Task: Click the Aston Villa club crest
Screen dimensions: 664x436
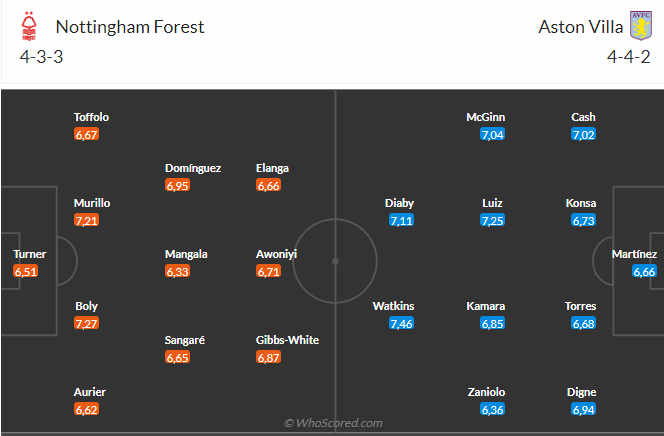Action: 641,26
